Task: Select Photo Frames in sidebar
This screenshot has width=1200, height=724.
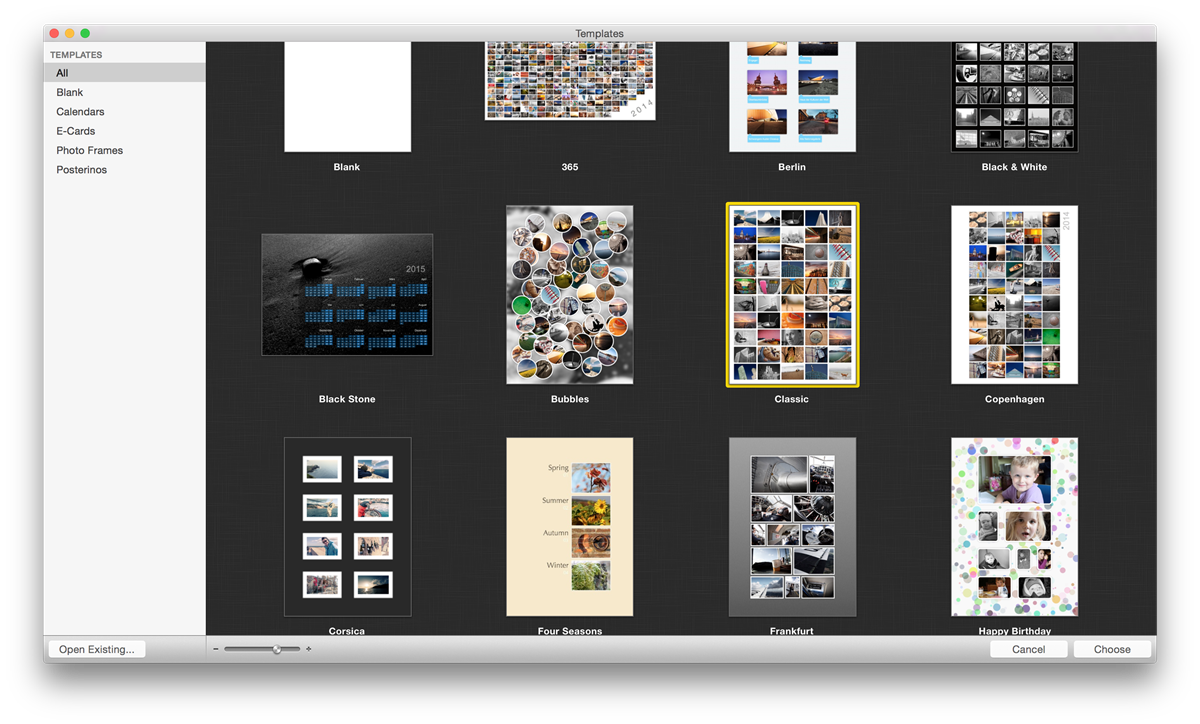Action: tap(89, 150)
